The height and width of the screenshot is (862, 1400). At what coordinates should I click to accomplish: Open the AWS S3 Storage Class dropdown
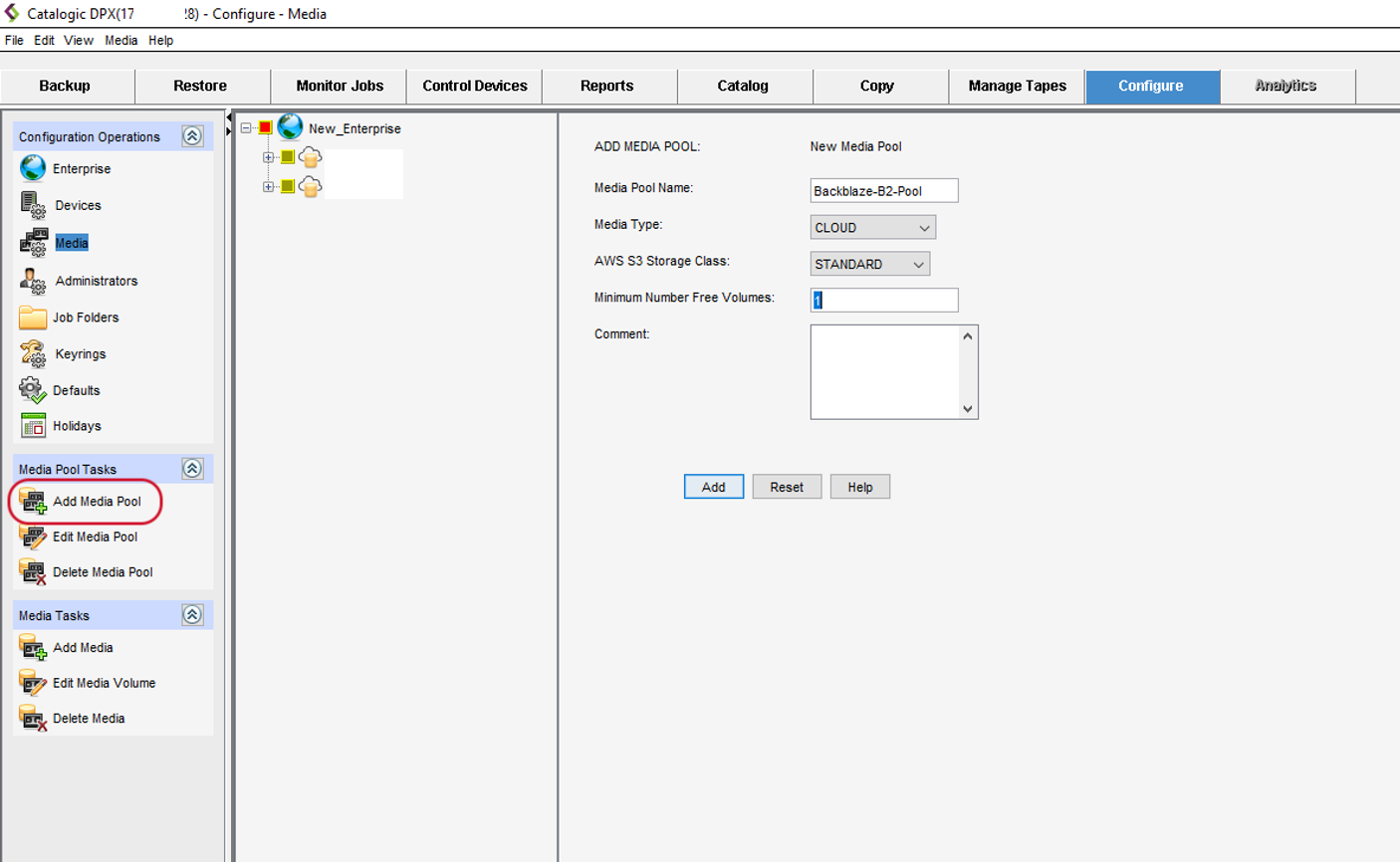coord(869,264)
